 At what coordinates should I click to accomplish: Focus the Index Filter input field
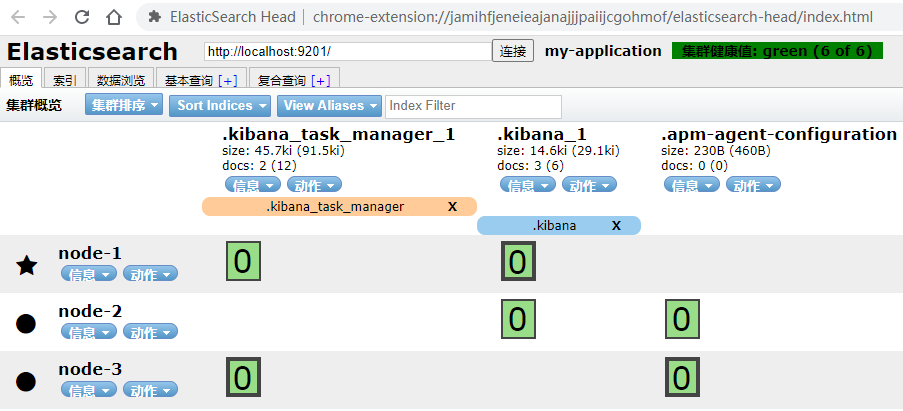473,106
